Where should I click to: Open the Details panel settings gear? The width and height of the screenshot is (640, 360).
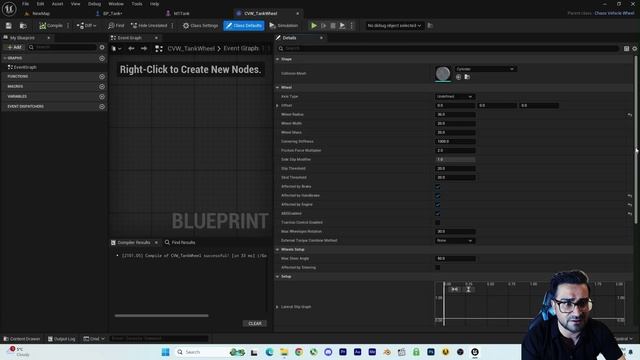pyautogui.click(x=635, y=49)
